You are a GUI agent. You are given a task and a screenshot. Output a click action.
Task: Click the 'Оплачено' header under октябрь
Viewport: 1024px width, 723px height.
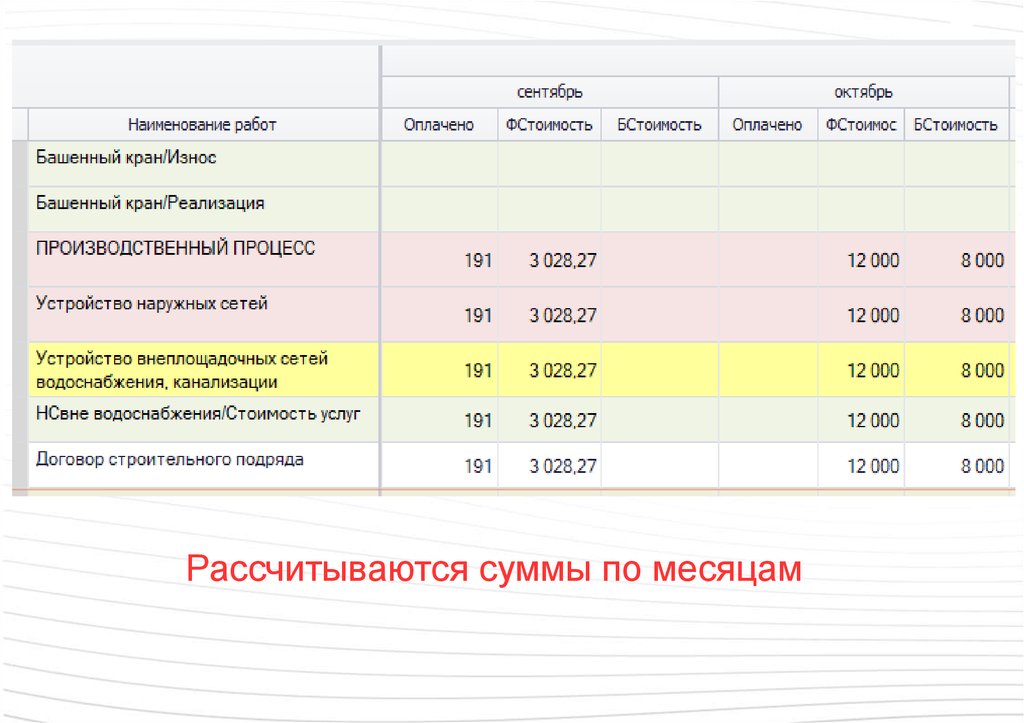click(767, 125)
